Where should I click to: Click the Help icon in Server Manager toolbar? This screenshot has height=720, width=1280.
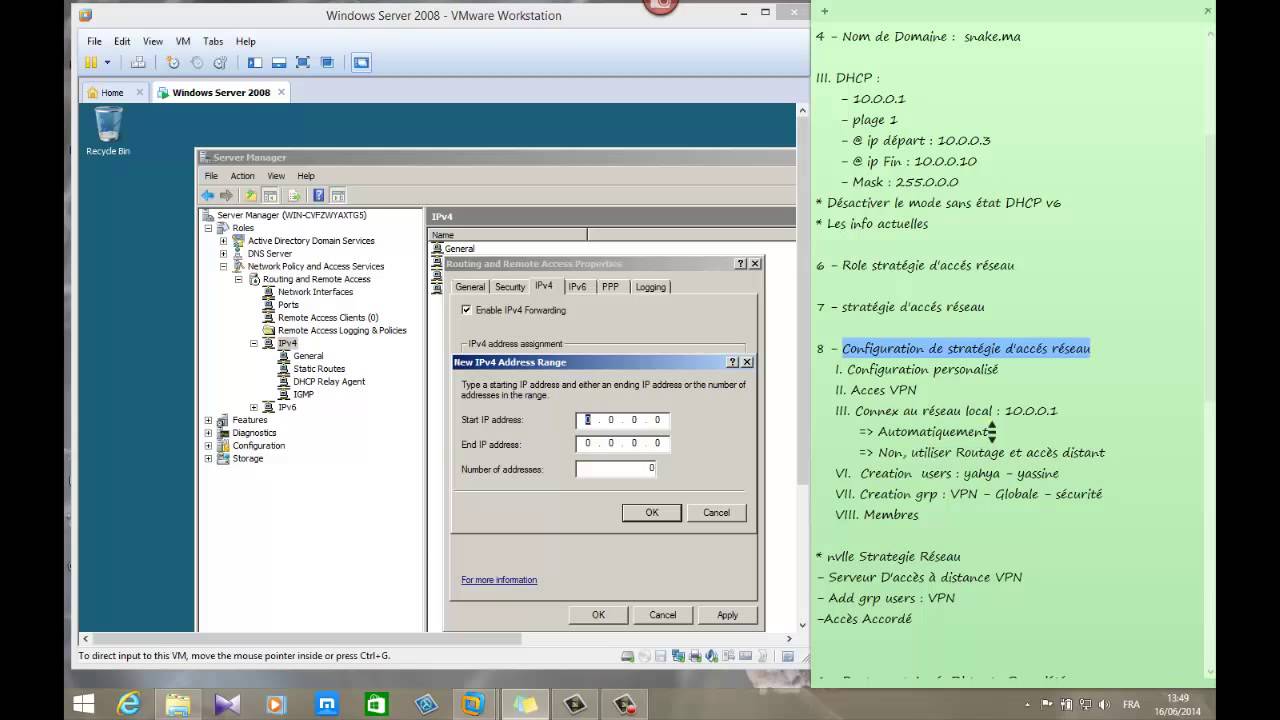coord(318,195)
